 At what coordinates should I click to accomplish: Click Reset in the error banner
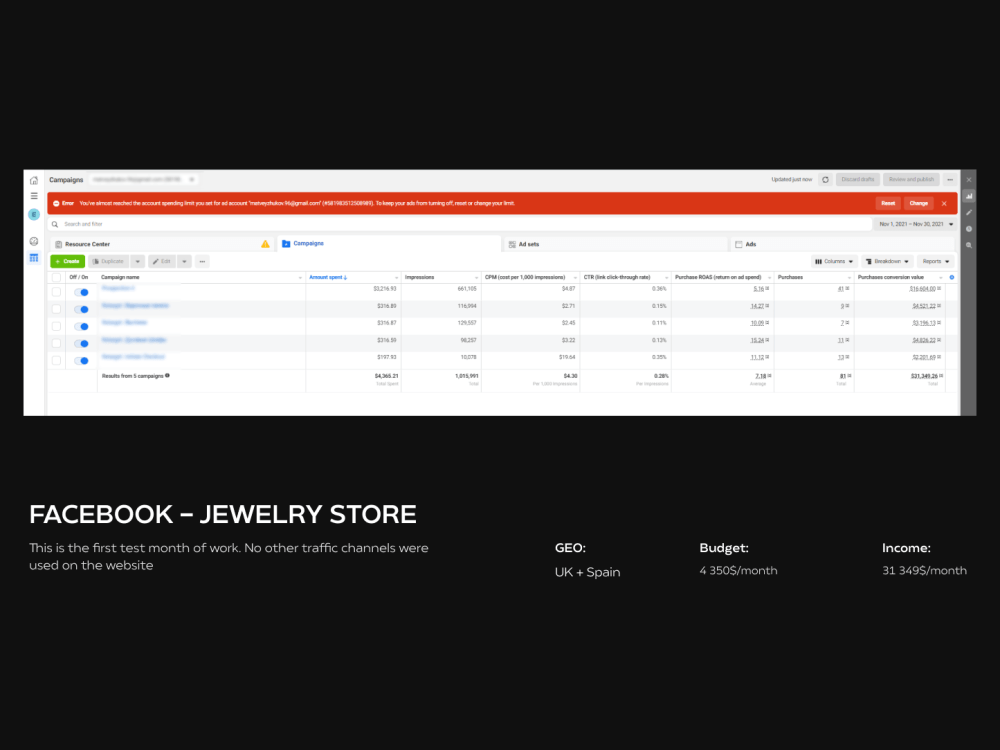click(x=888, y=203)
